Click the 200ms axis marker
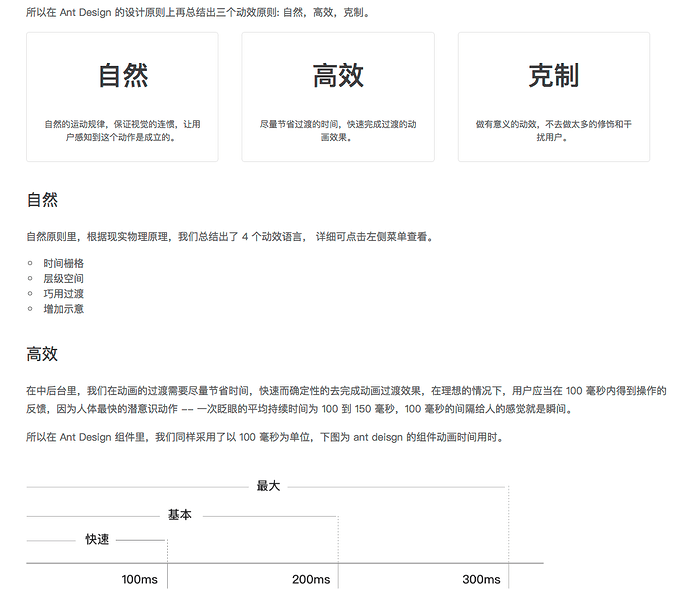This screenshot has width=690, height=609. tap(311, 580)
